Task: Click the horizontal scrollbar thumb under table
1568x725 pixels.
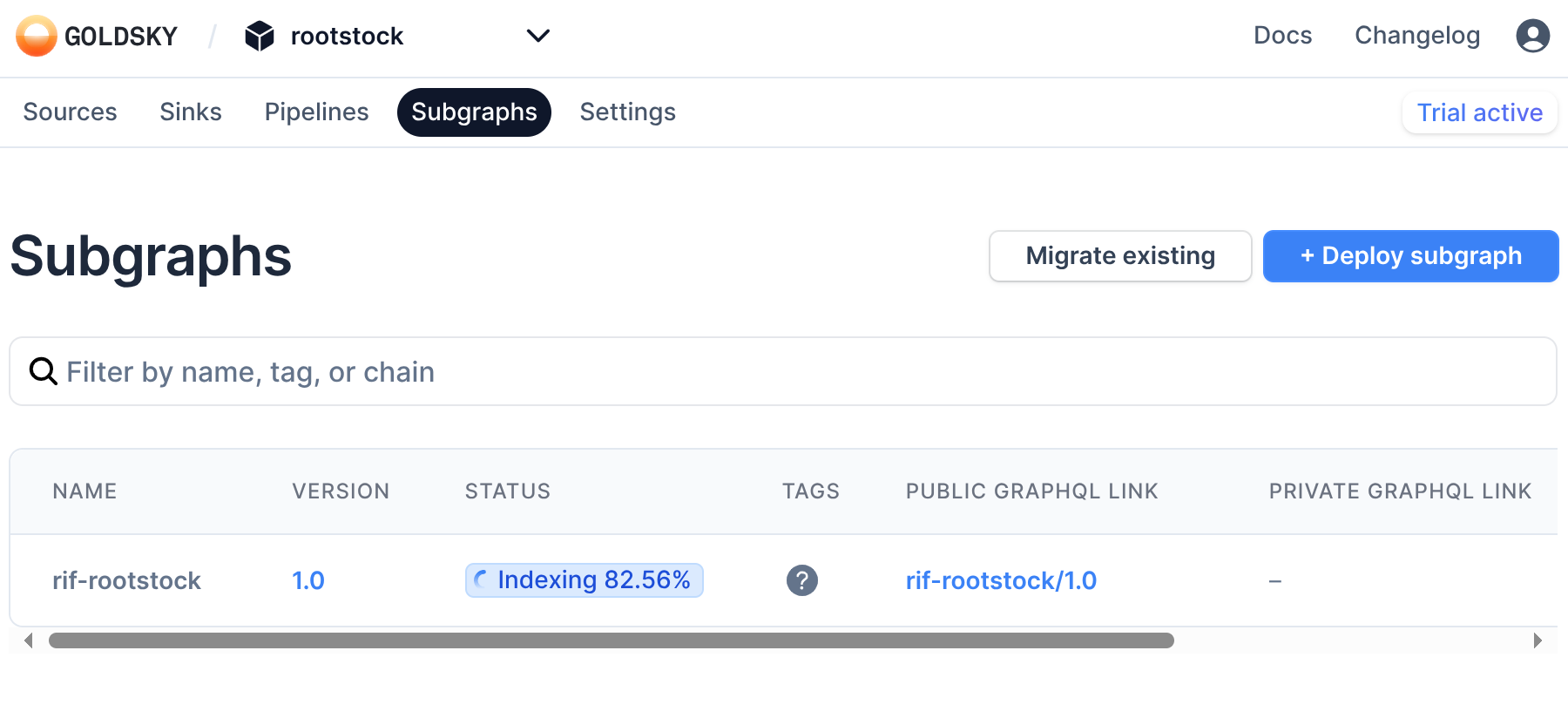Action: (610, 640)
